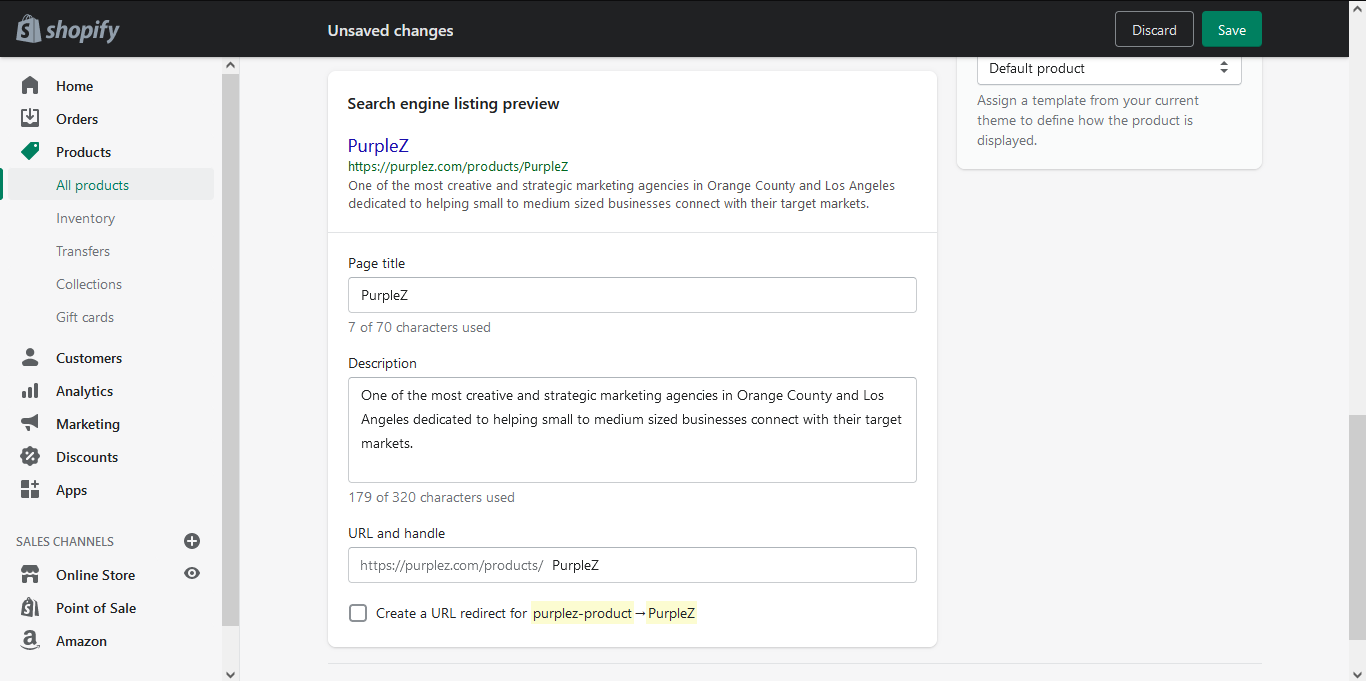Open the Home dashboard via the house icon
Screen dimensions: 1366x681
click(x=31, y=85)
